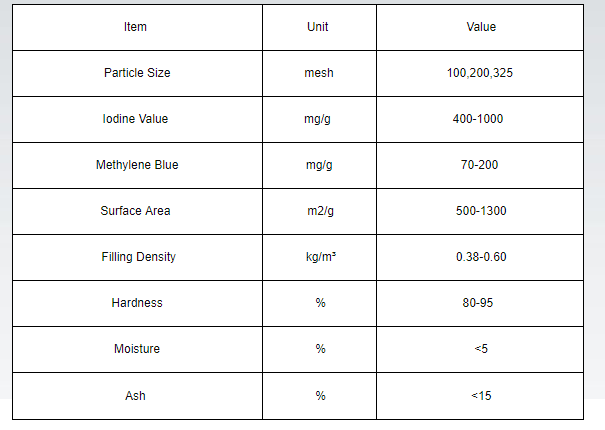Select the 'Surface Area' cell
This screenshot has height=430, width=605.
click(136, 211)
